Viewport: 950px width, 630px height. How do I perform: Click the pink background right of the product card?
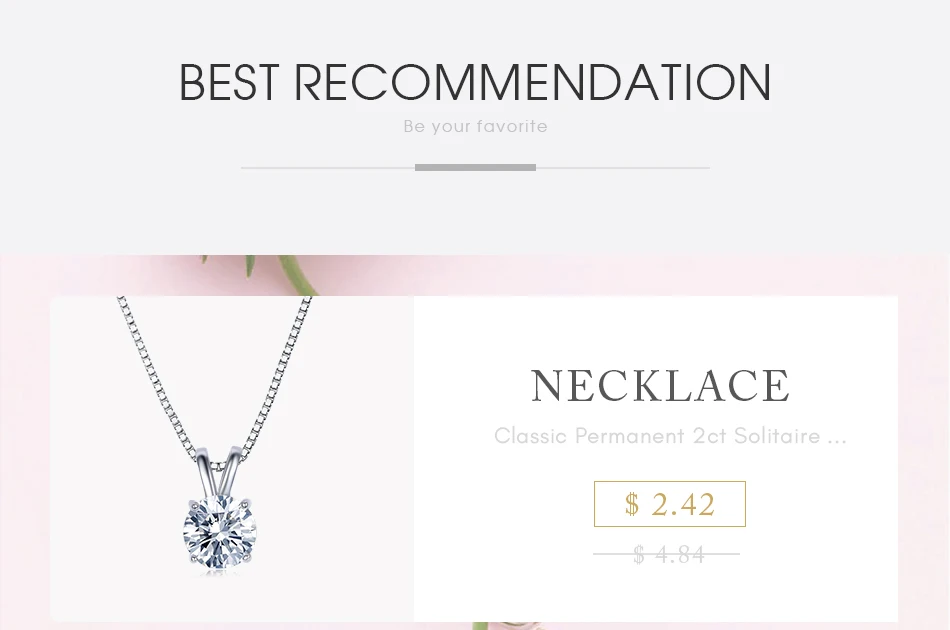point(923,459)
